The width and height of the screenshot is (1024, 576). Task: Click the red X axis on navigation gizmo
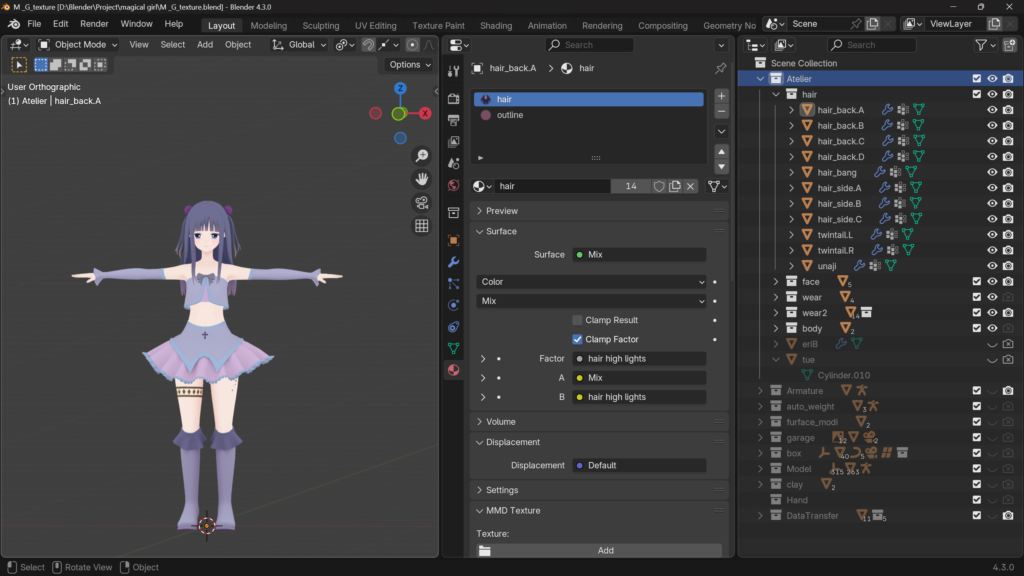coord(425,113)
